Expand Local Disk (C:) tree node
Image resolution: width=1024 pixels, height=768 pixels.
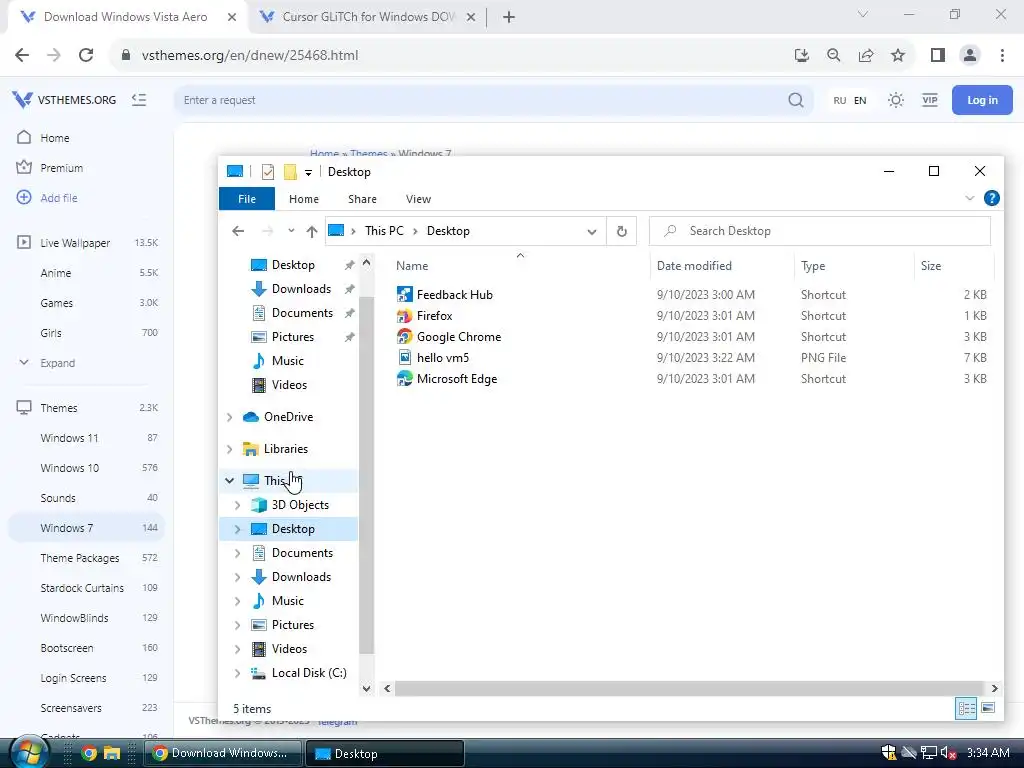(x=237, y=673)
